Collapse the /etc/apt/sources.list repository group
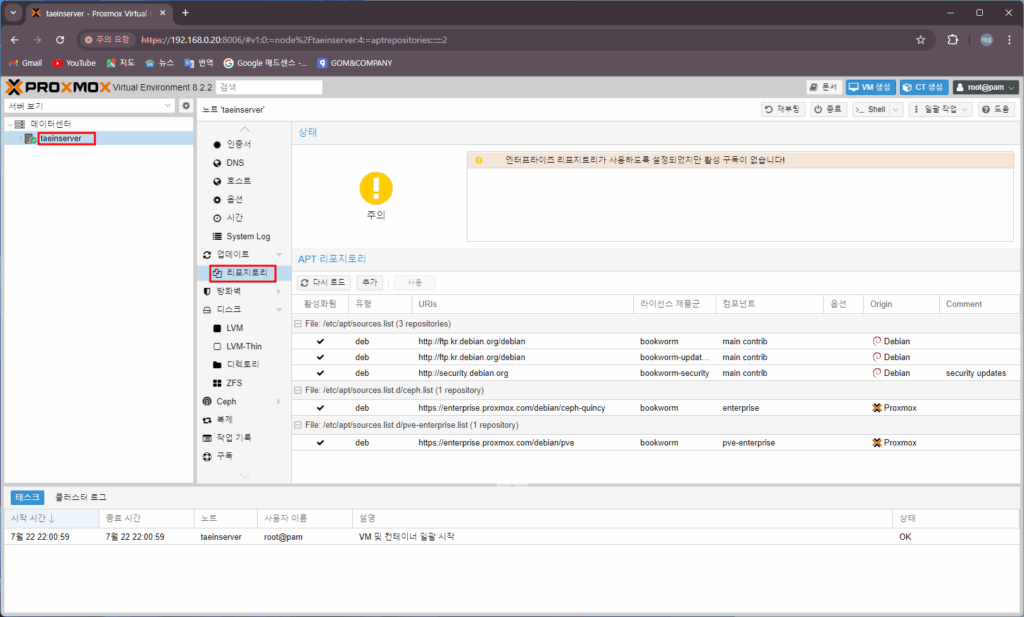The height and width of the screenshot is (617, 1024). coord(298,324)
